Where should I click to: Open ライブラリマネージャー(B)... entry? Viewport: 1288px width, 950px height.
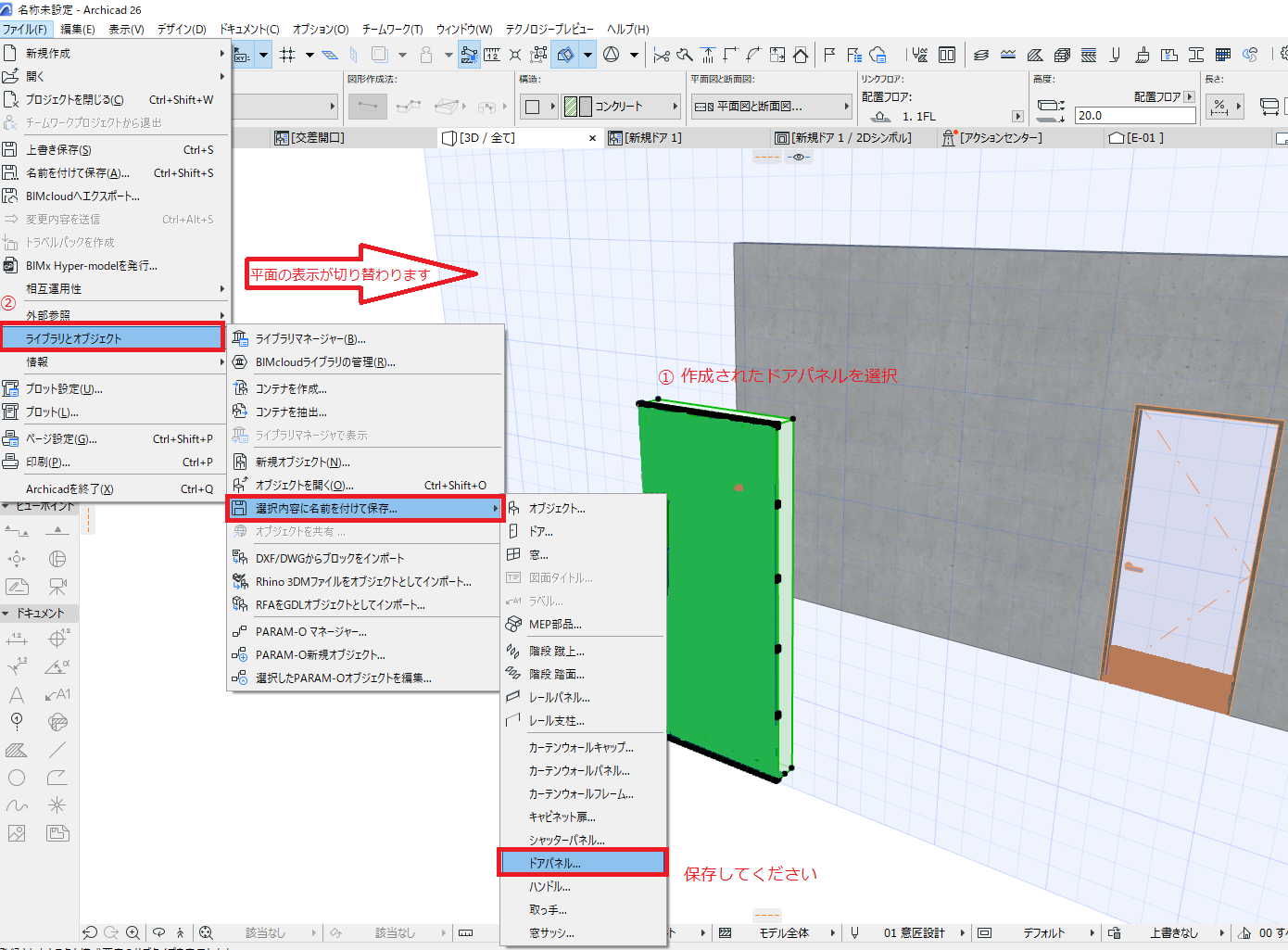(x=365, y=339)
